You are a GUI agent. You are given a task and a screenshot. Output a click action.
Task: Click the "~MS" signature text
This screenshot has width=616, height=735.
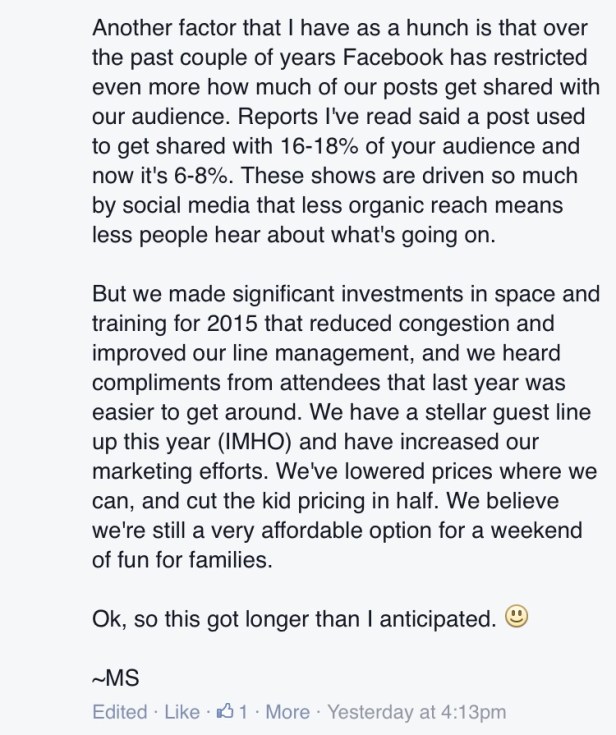click(114, 680)
